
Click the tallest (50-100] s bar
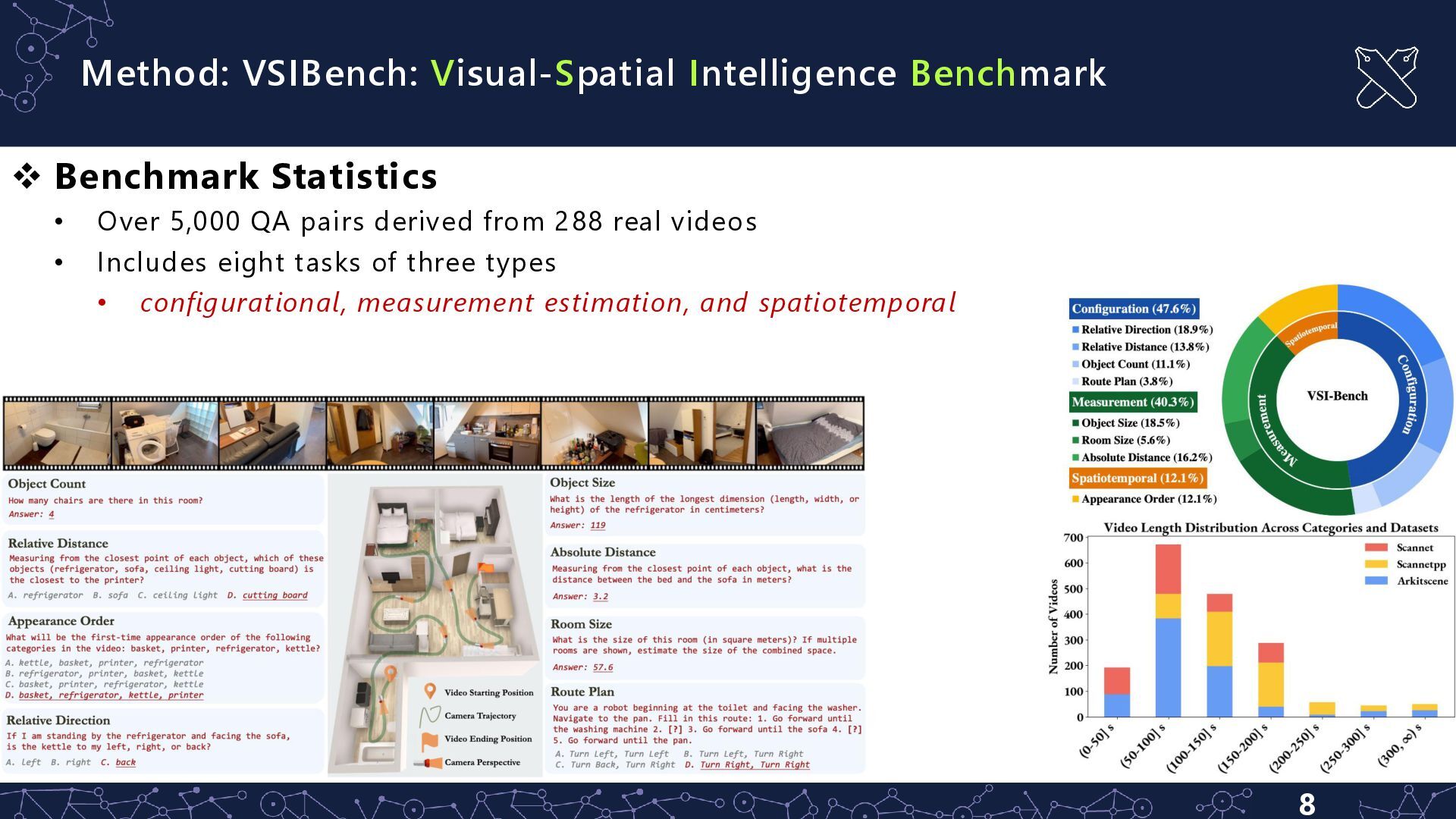coord(1168,629)
